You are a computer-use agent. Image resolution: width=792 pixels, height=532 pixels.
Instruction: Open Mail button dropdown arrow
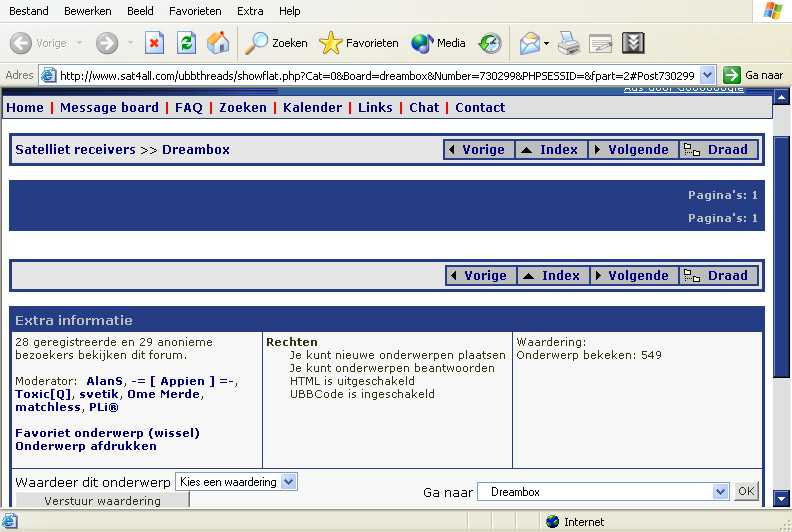coord(547,43)
